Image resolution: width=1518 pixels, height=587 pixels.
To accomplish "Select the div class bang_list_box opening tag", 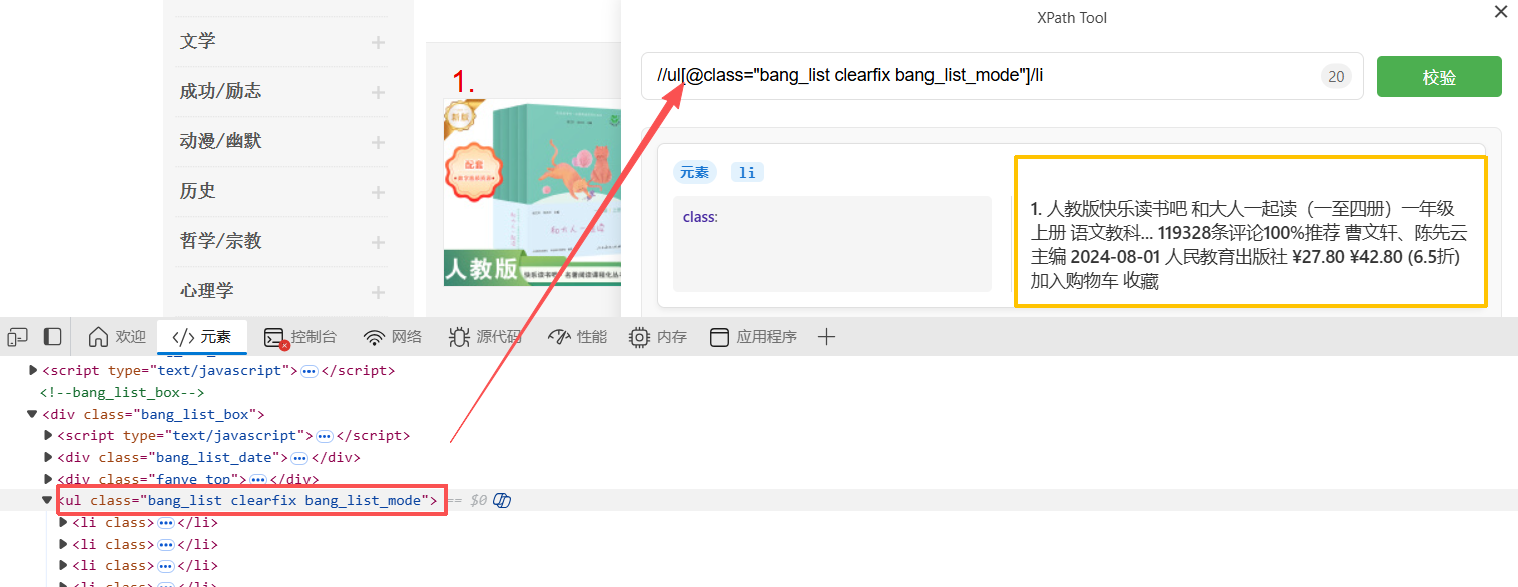I will [153, 414].
